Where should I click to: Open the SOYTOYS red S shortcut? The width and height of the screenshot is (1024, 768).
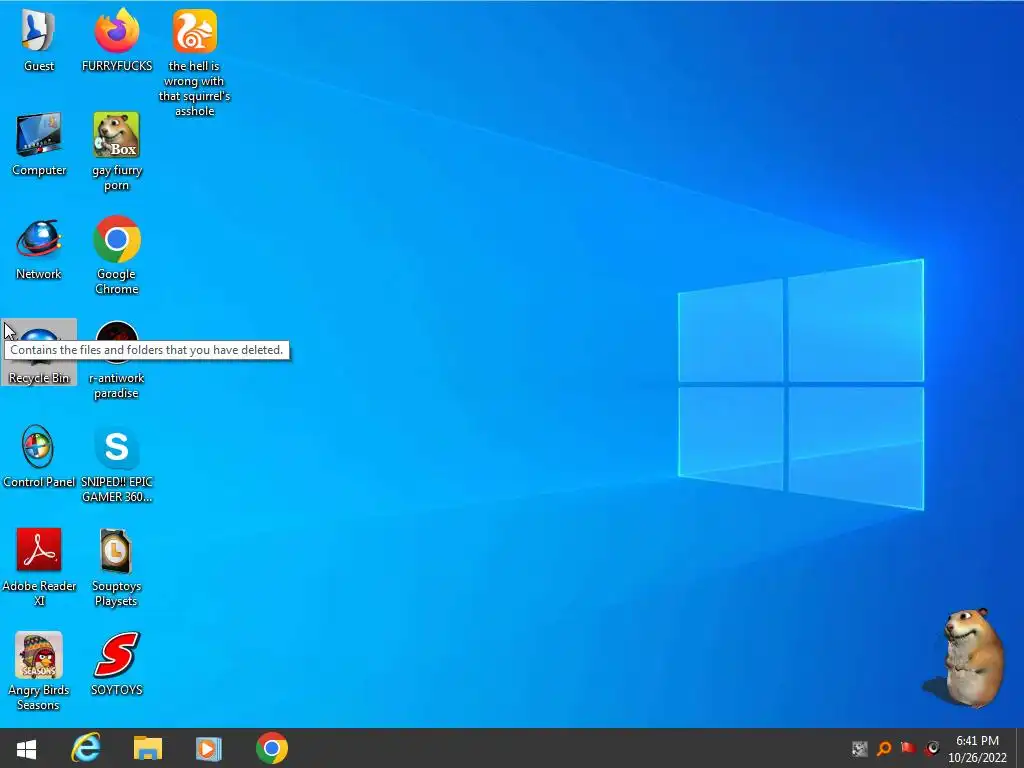tap(116, 654)
